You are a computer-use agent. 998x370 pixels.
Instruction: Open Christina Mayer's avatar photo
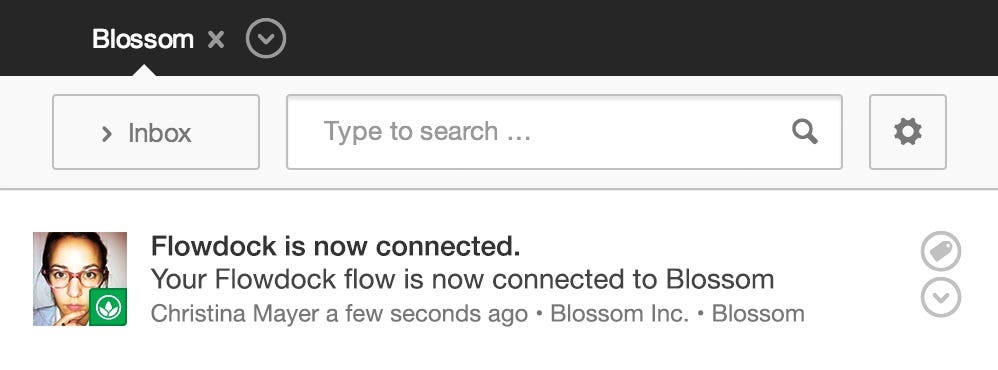[80, 279]
